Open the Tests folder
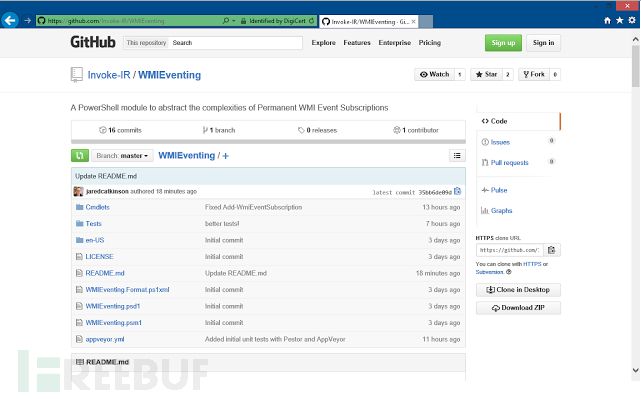The height and width of the screenshot is (399, 641). (x=93, y=224)
